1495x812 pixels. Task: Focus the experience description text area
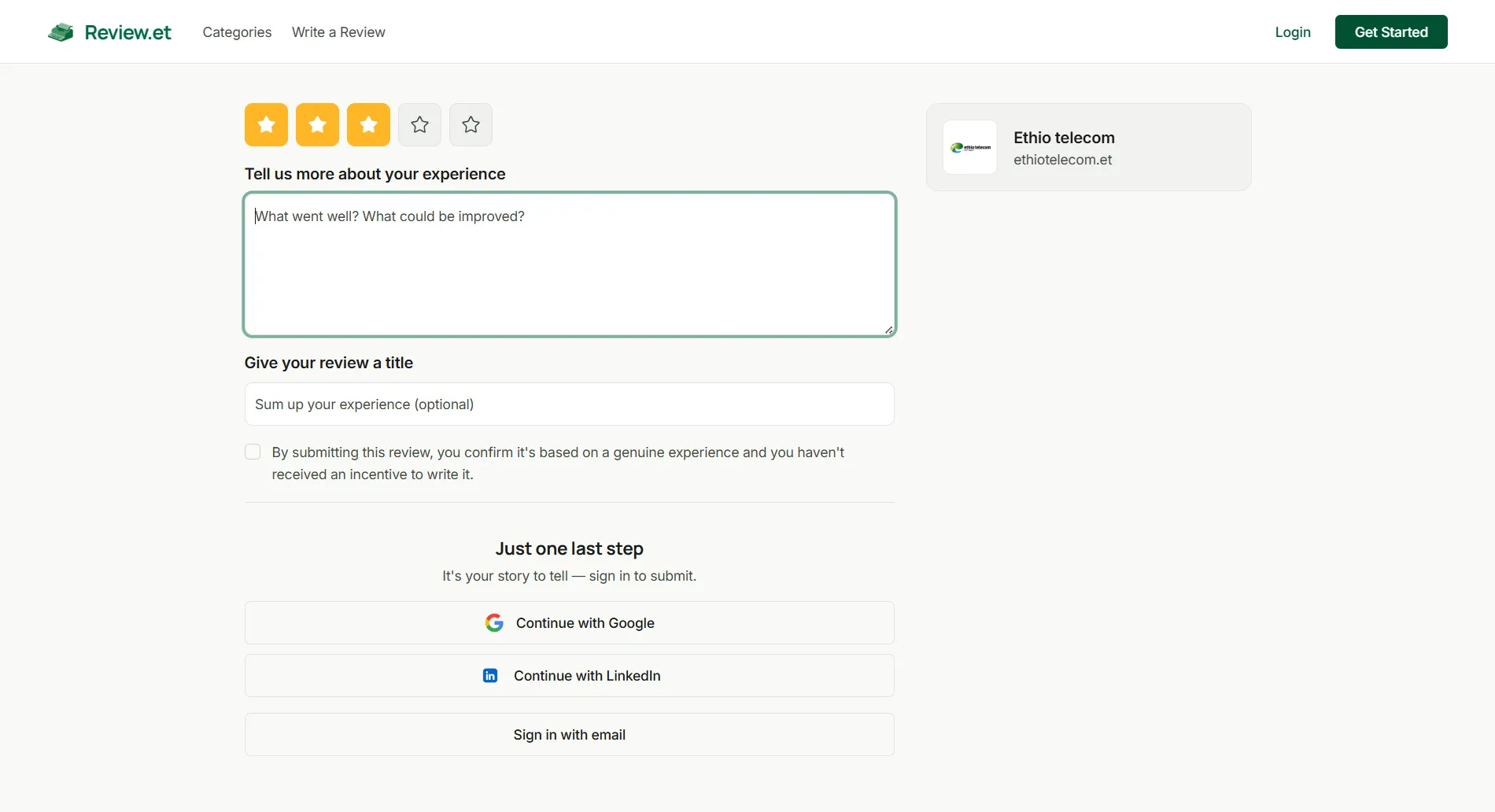pyautogui.click(x=570, y=264)
